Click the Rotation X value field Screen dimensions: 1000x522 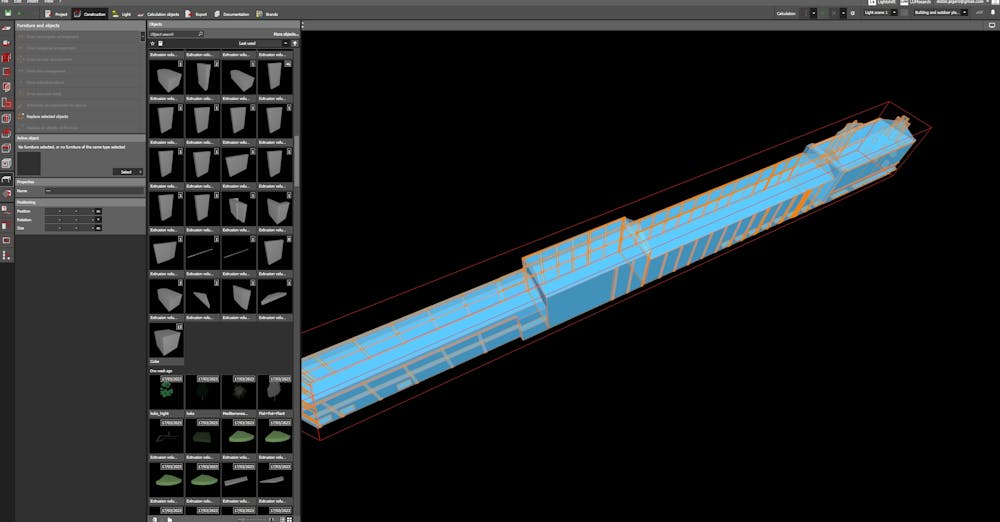pyautogui.click(x=53, y=220)
